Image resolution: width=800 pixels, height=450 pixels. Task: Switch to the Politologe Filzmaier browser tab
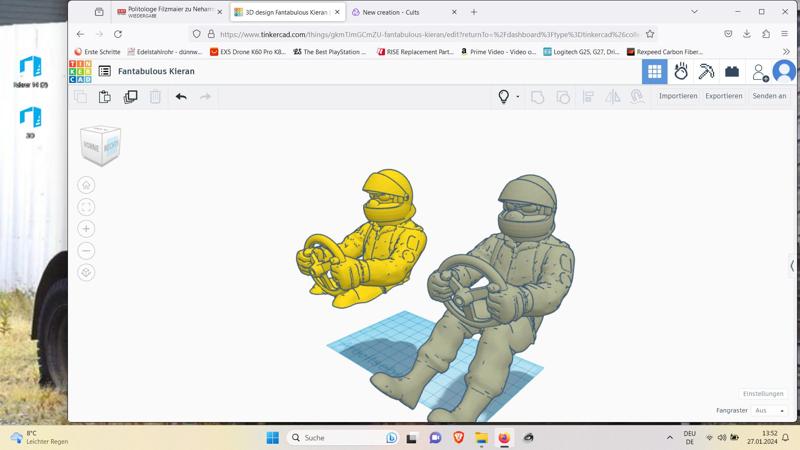click(x=169, y=12)
